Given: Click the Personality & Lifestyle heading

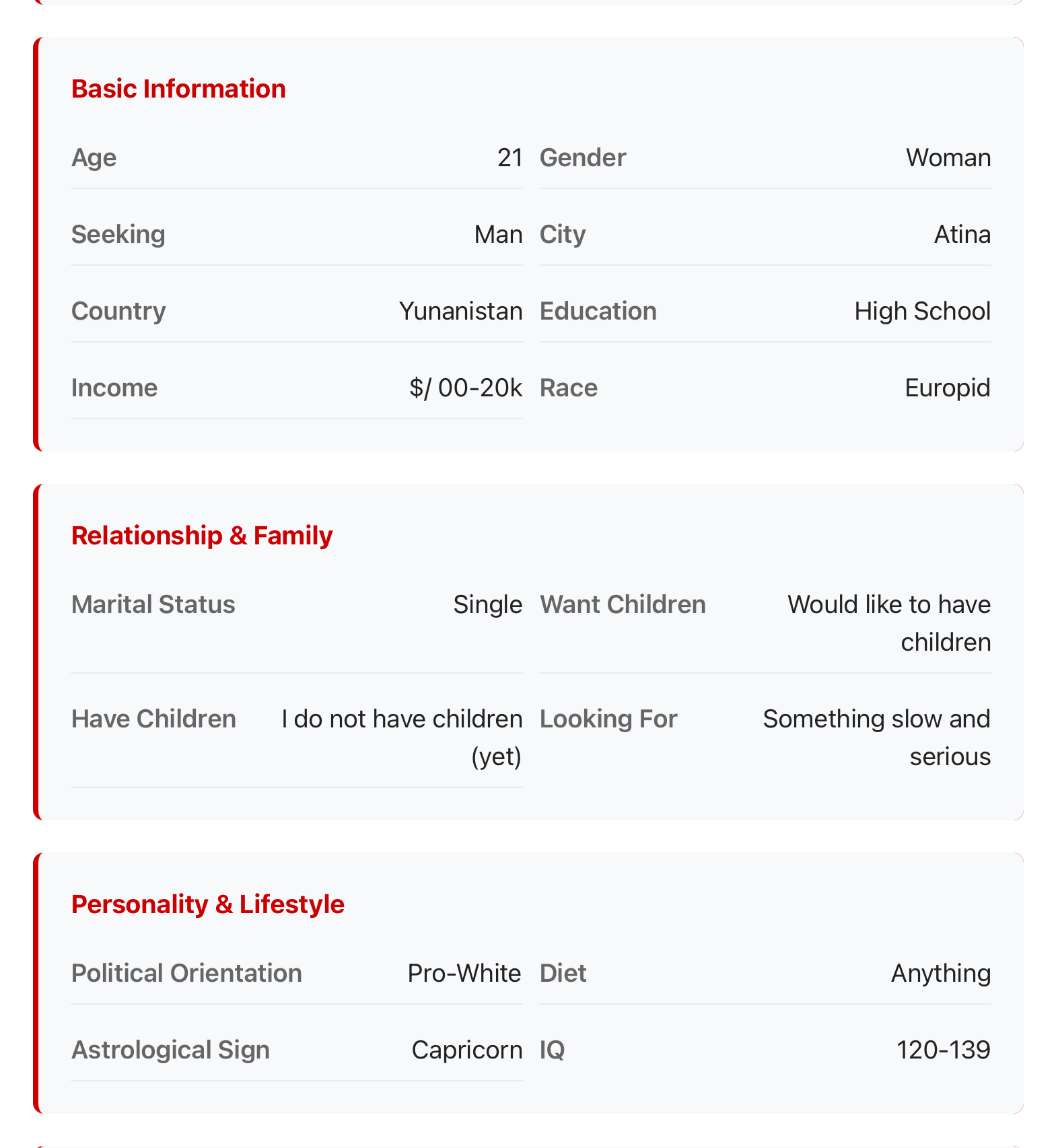Looking at the screenshot, I should point(207,904).
